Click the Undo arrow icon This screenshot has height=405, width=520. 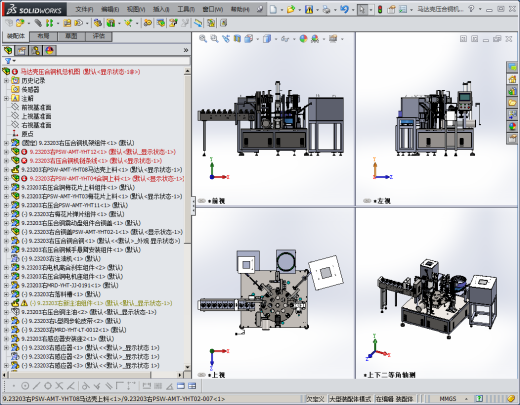coord(344,9)
